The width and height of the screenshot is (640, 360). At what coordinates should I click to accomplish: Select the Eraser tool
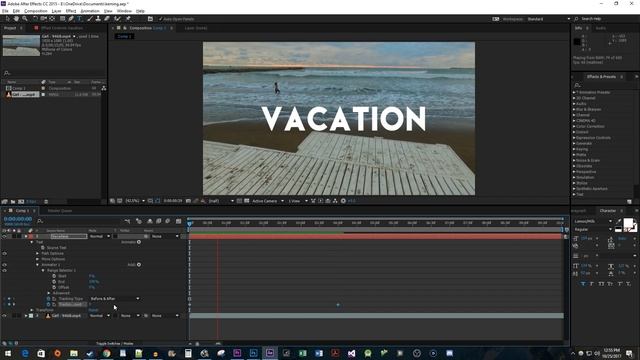click(x=107, y=19)
